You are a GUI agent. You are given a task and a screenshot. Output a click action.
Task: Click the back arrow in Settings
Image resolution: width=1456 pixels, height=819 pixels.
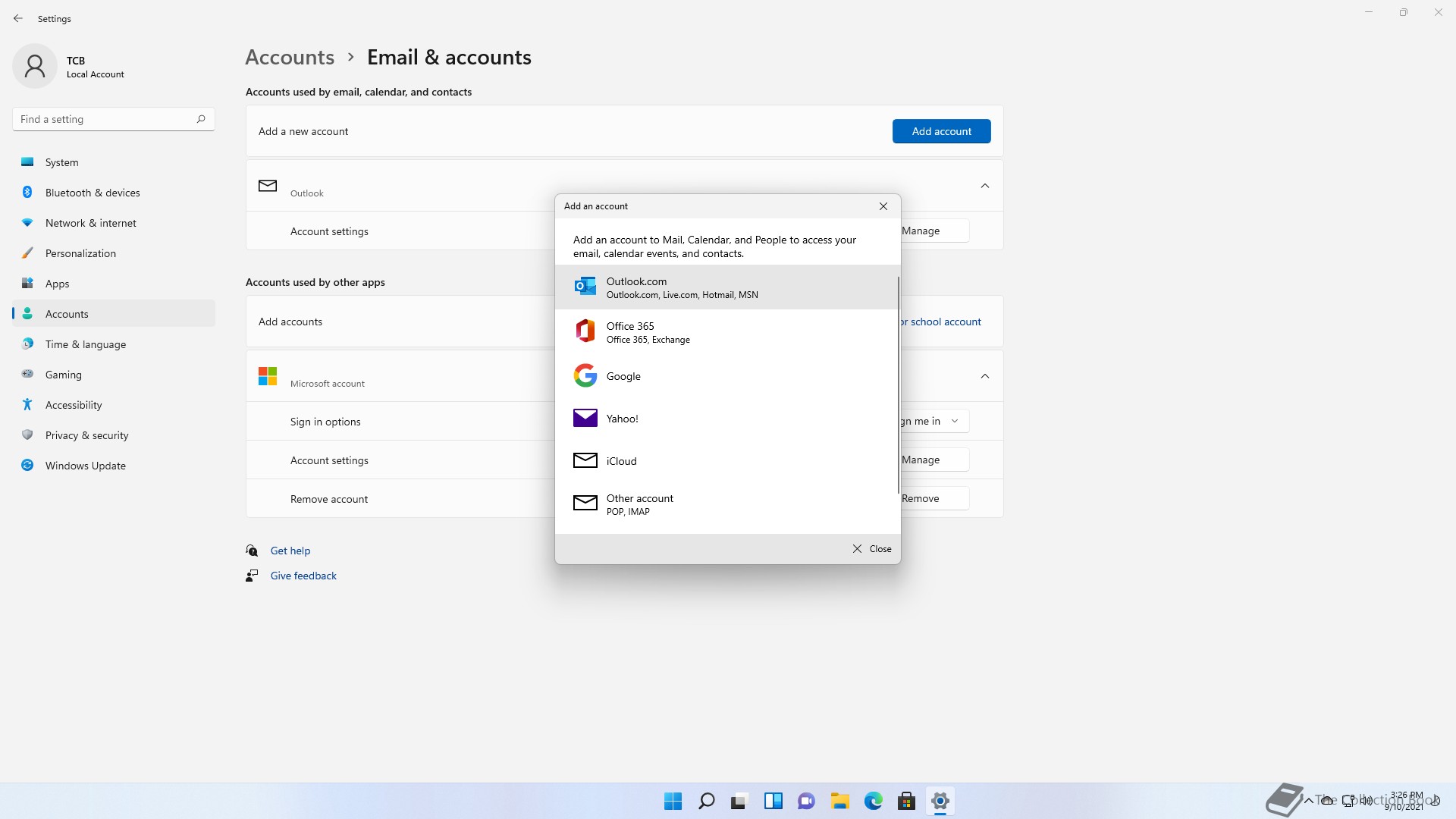[x=18, y=18]
